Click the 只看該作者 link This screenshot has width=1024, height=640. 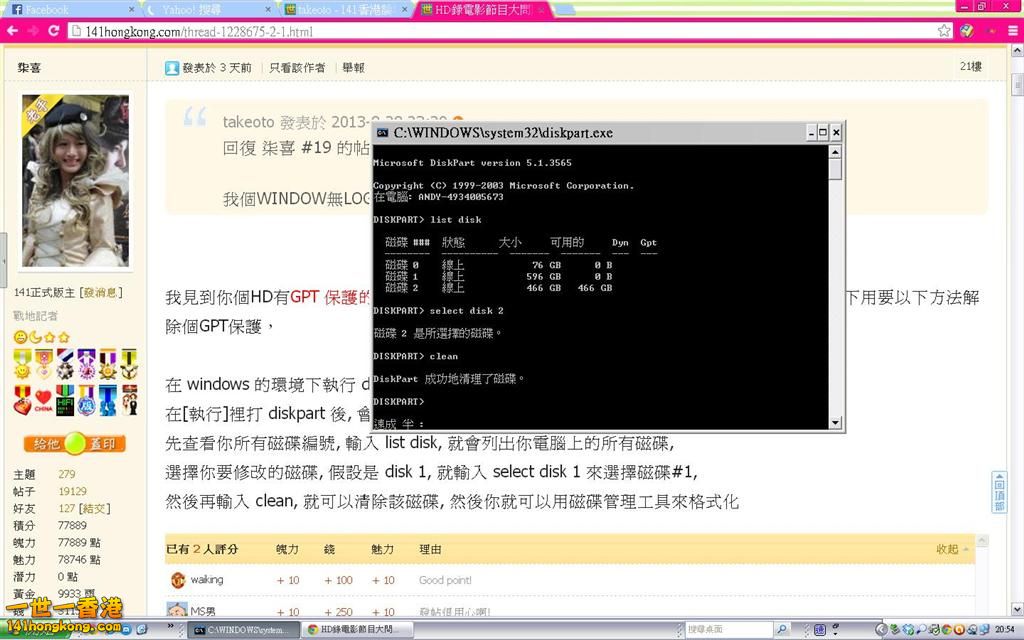tap(297, 67)
